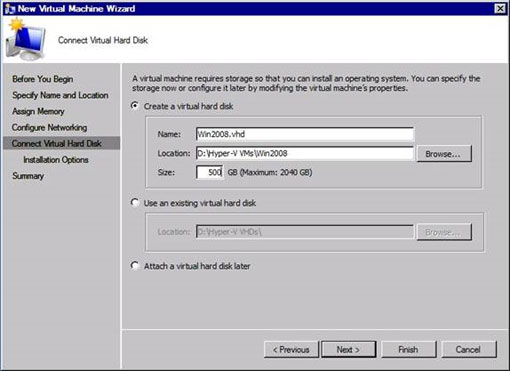
Task: Click the Size field showing 500
Action: tap(210, 172)
